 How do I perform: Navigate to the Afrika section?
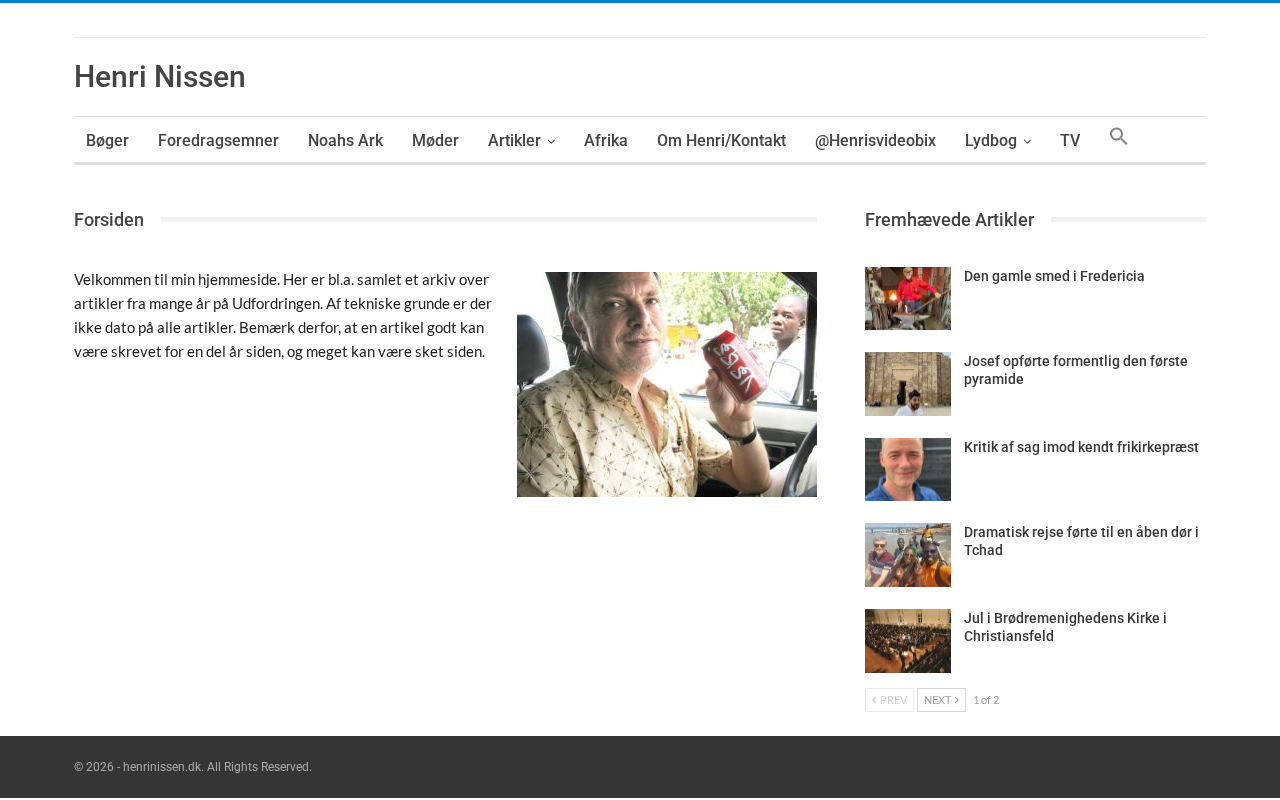606,141
